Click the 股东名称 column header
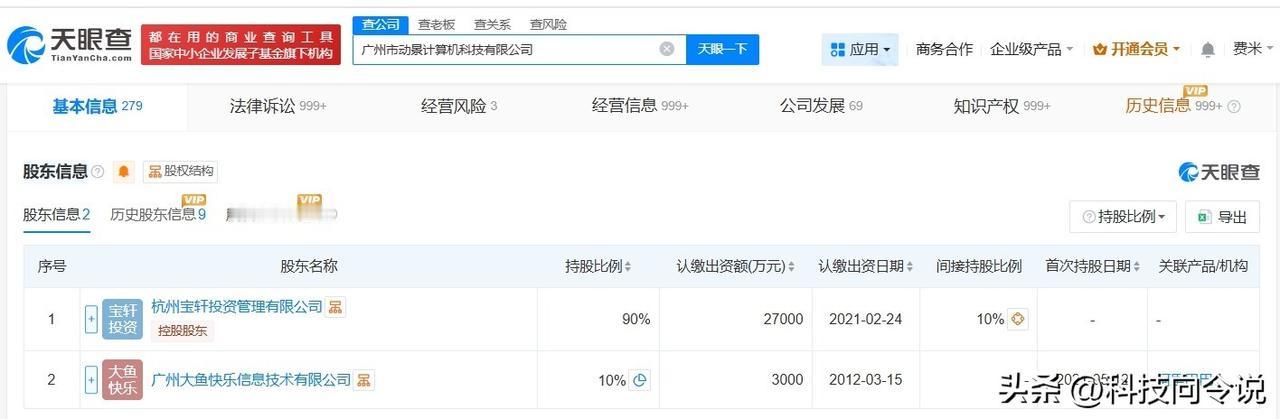Image resolution: width=1280 pixels, height=419 pixels. click(x=309, y=267)
